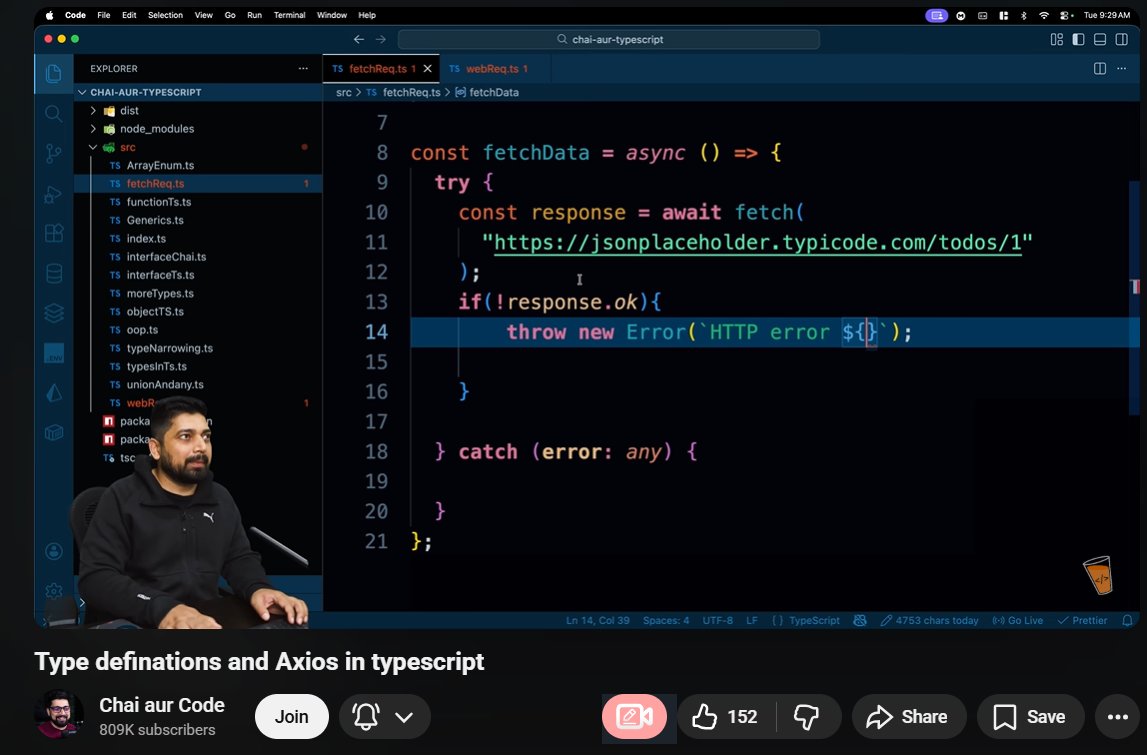
Task: Open Customize Layout icon in title bar
Action: click(x=1057, y=40)
